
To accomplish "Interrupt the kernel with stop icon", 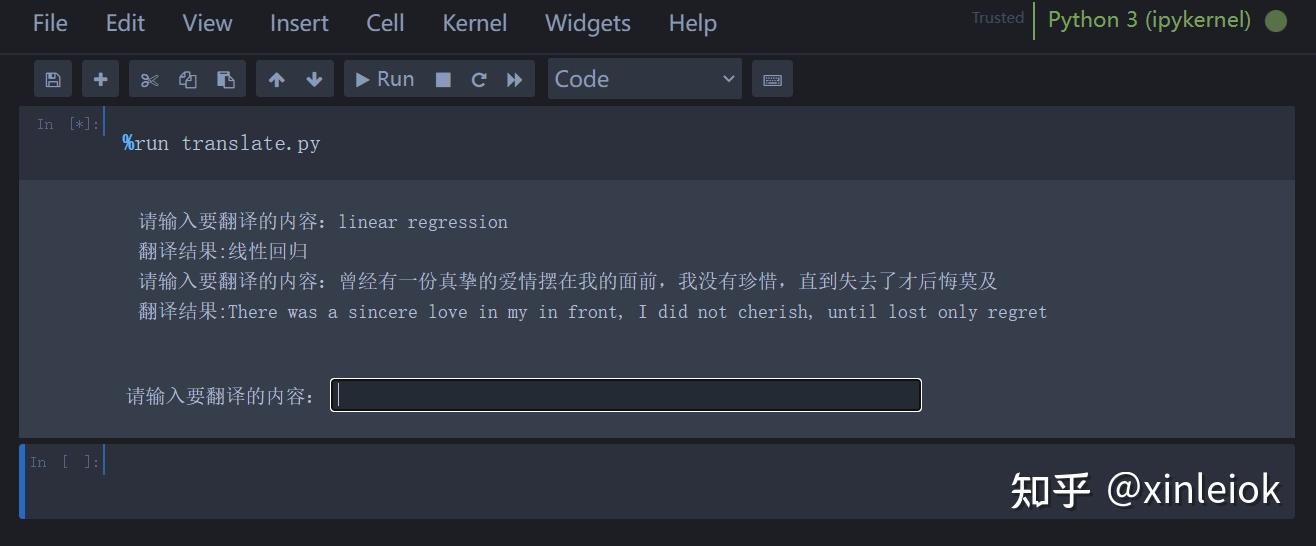I will point(443,79).
